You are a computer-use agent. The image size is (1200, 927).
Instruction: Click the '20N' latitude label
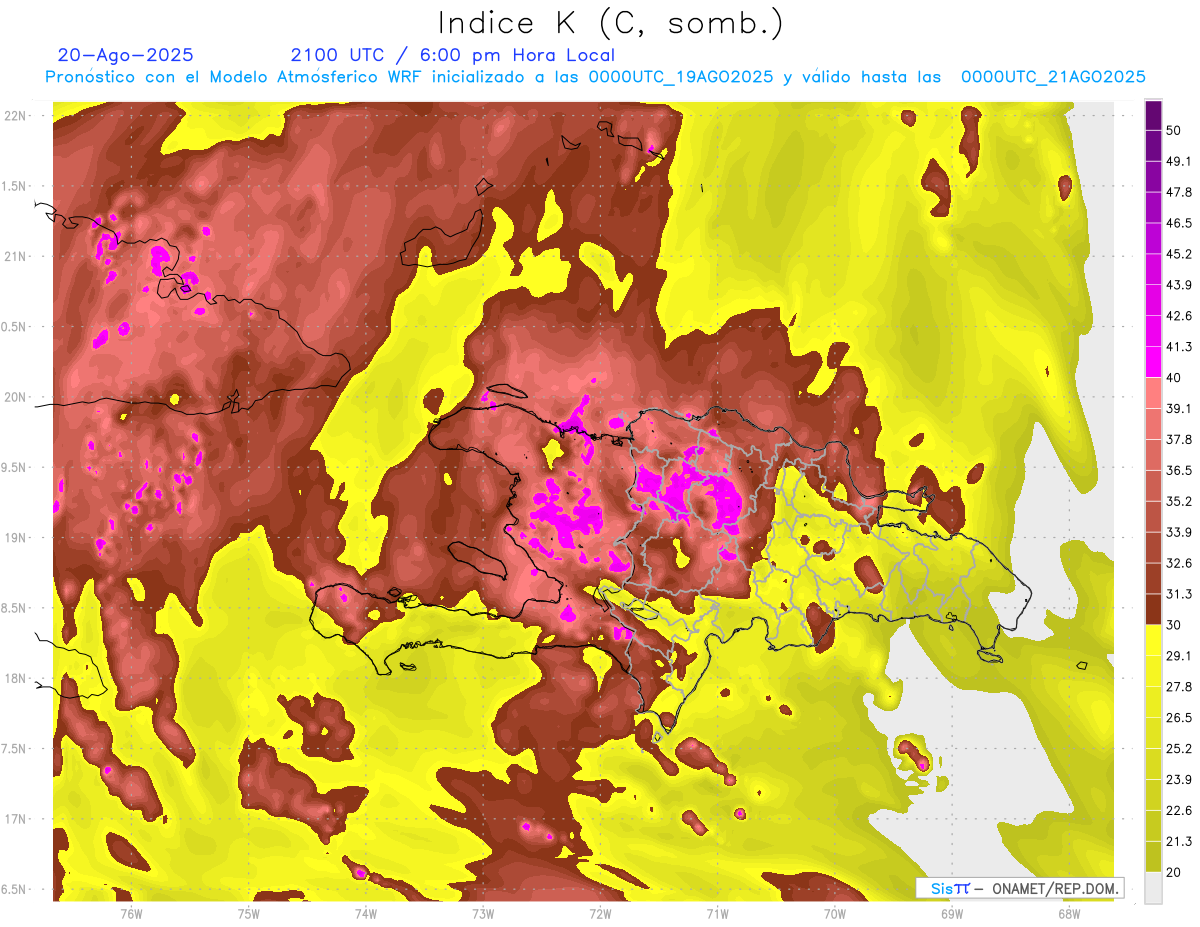click(17, 397)
